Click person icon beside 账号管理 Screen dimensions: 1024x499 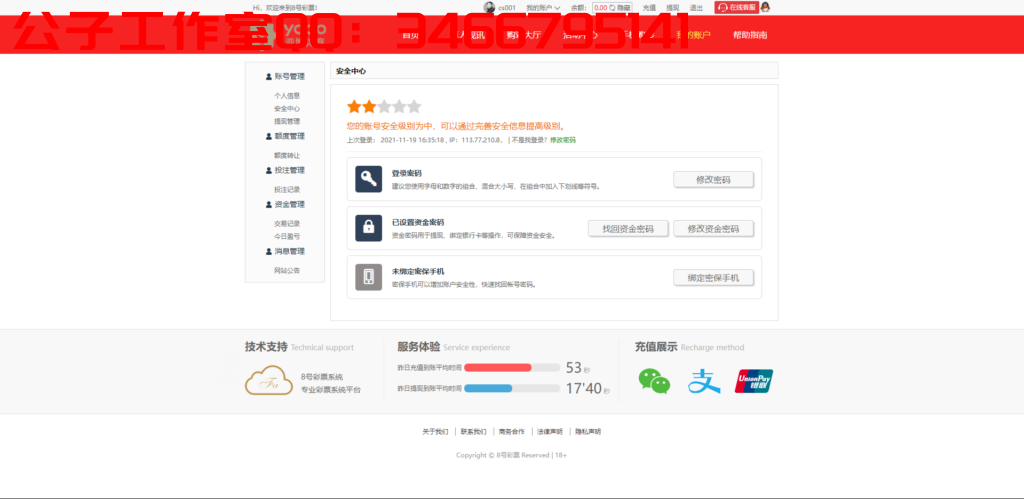268,76
